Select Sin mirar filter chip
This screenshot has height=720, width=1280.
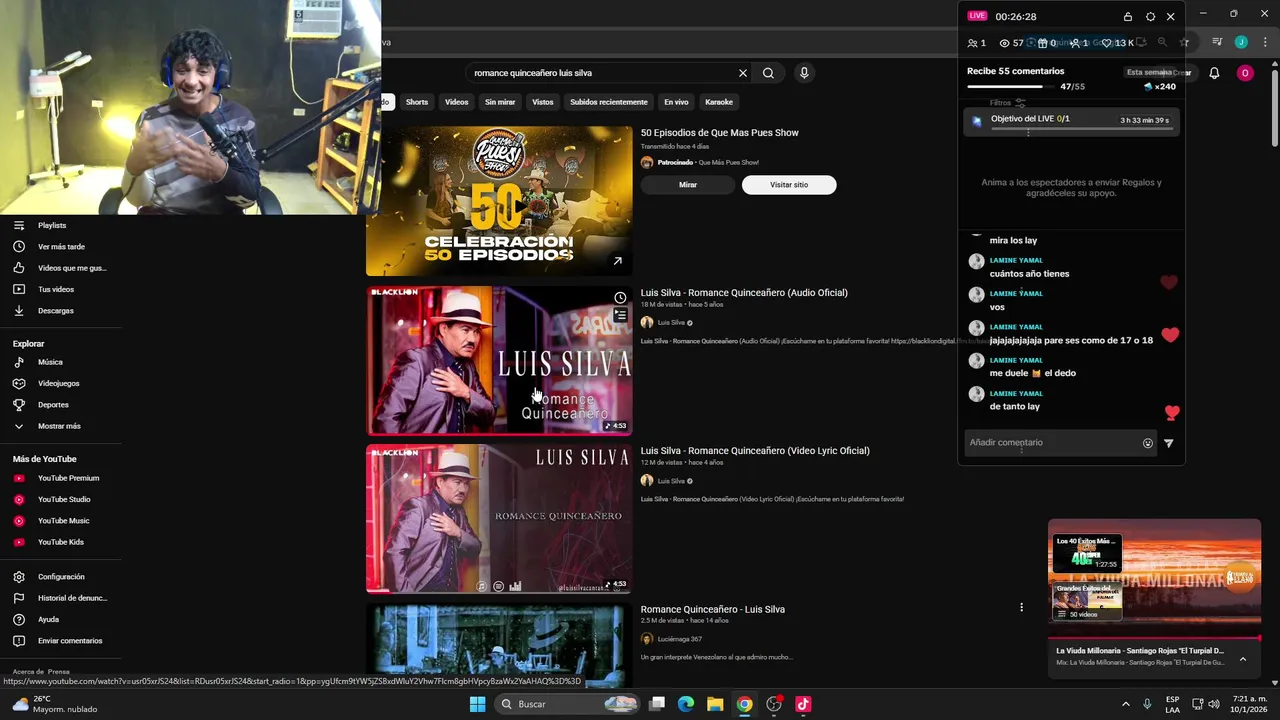coord(500,102)
